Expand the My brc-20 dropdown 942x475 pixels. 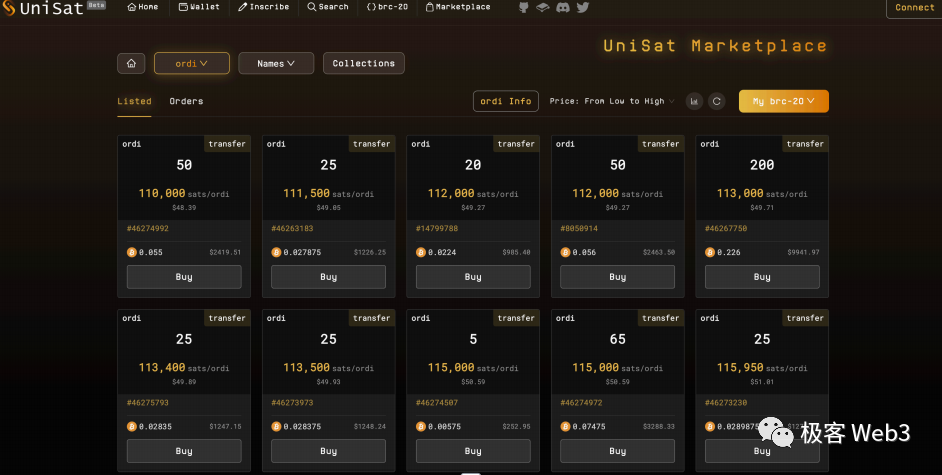coord(783,101)
